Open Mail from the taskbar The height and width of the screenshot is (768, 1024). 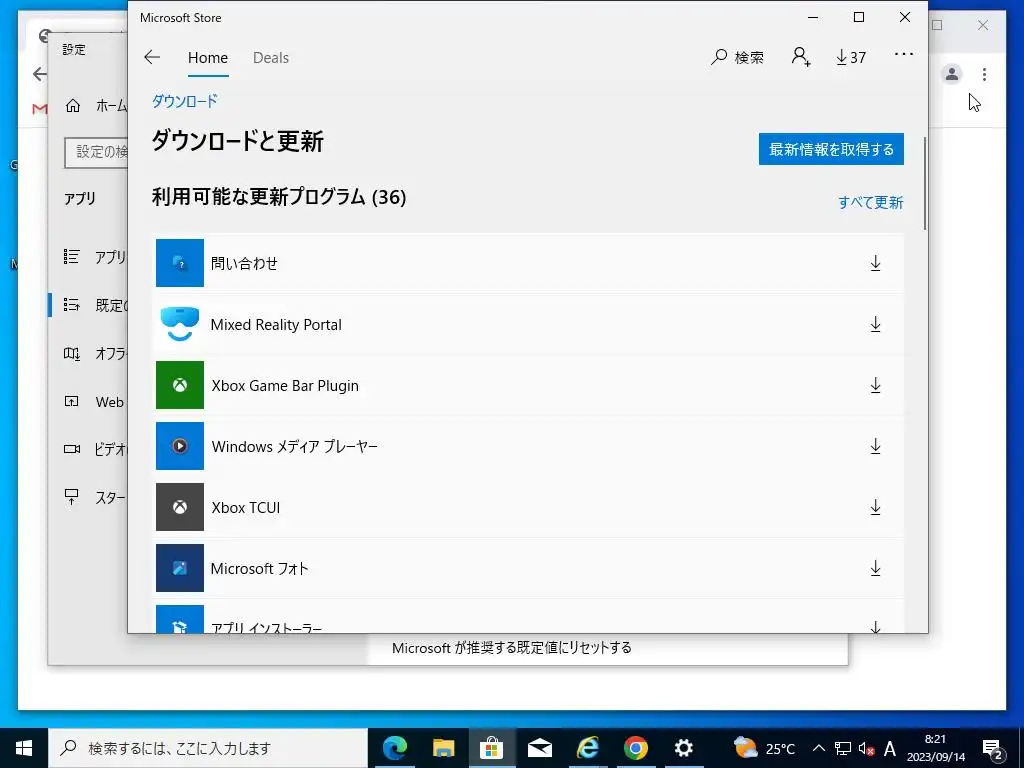click(539, 748)
